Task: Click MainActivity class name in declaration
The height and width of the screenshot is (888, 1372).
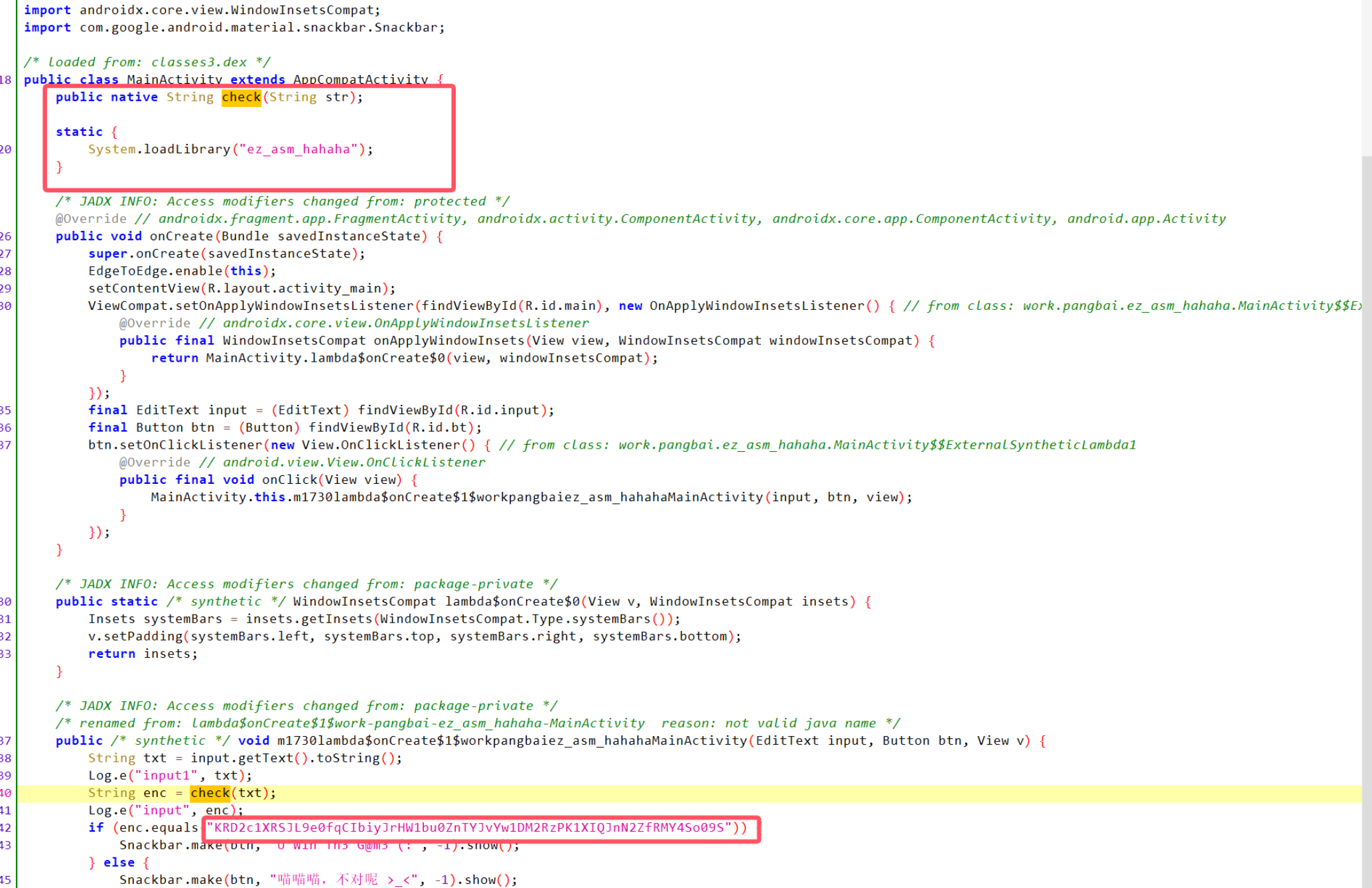Action: (174, 80)
